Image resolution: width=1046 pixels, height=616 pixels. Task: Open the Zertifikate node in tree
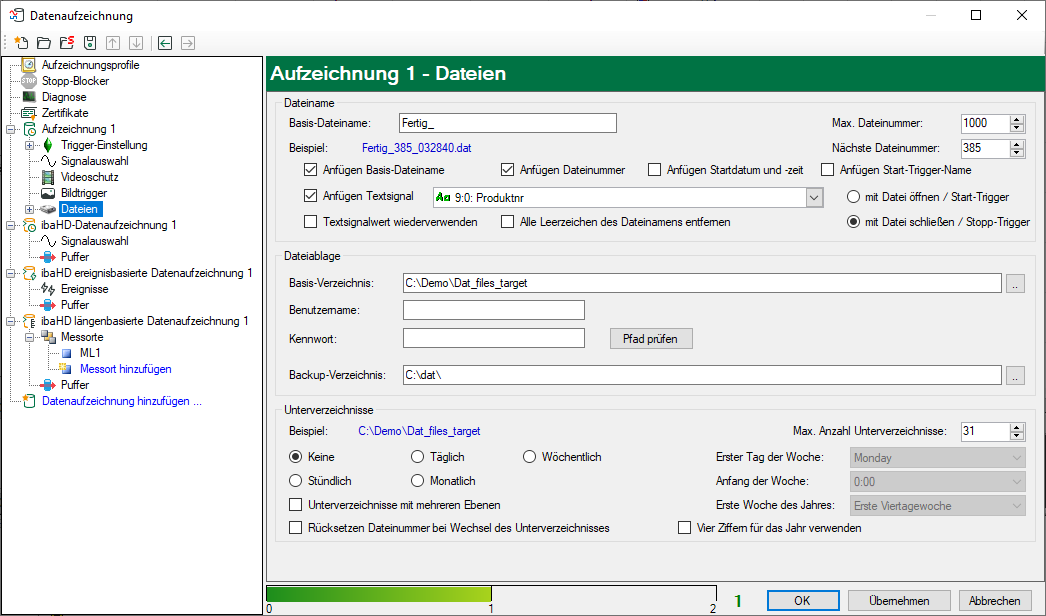(x=64, y=113)
